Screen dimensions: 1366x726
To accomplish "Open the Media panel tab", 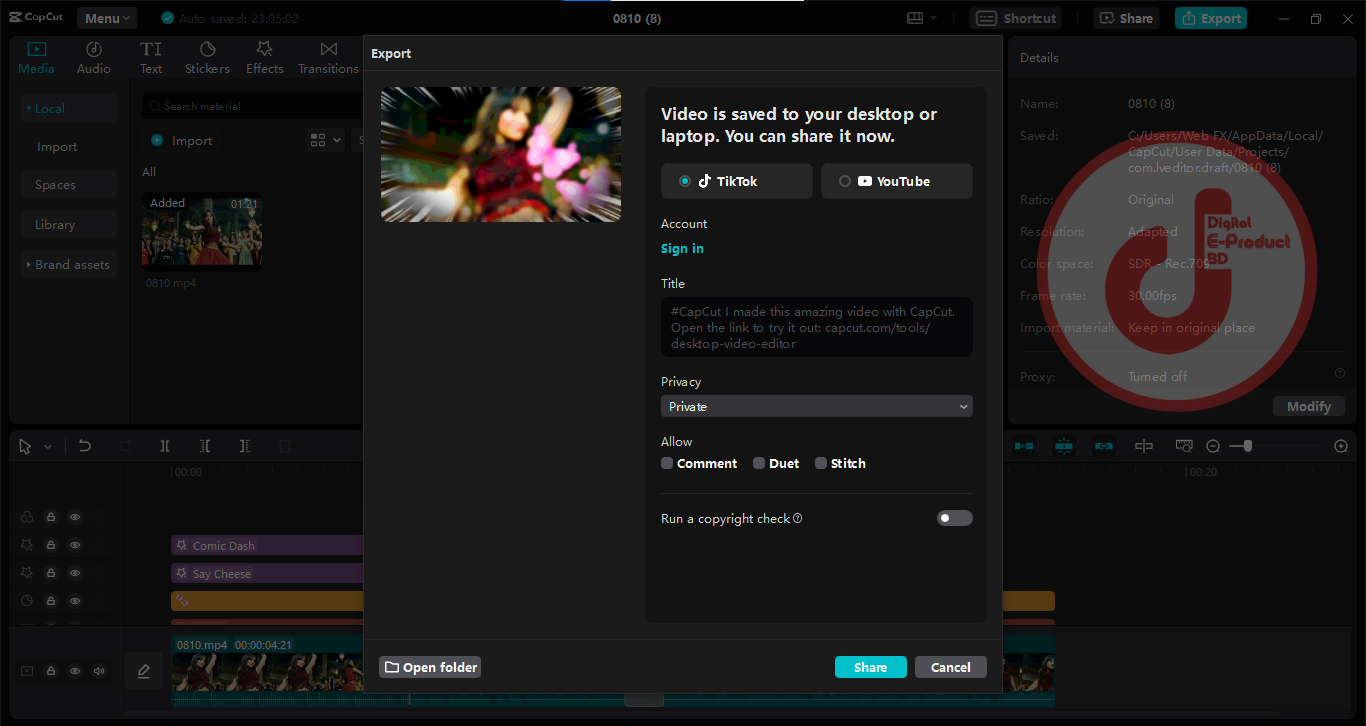I will tap(37, 58).
